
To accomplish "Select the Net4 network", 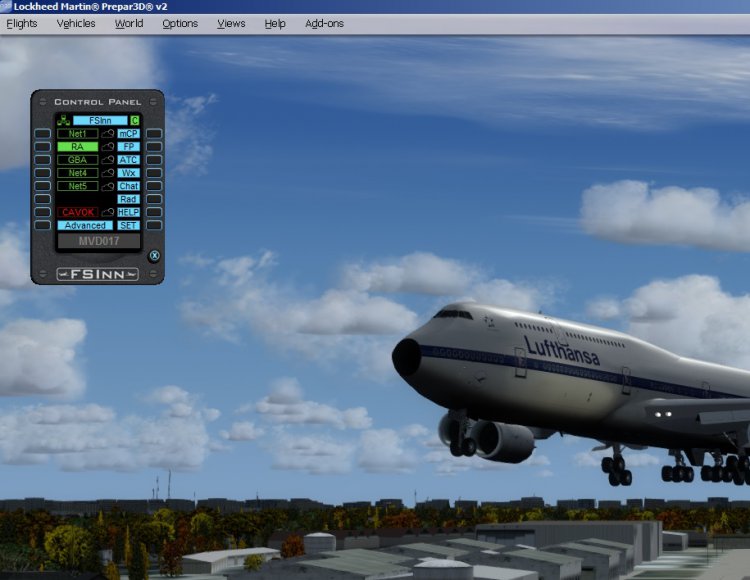I will tap(77, 173).
